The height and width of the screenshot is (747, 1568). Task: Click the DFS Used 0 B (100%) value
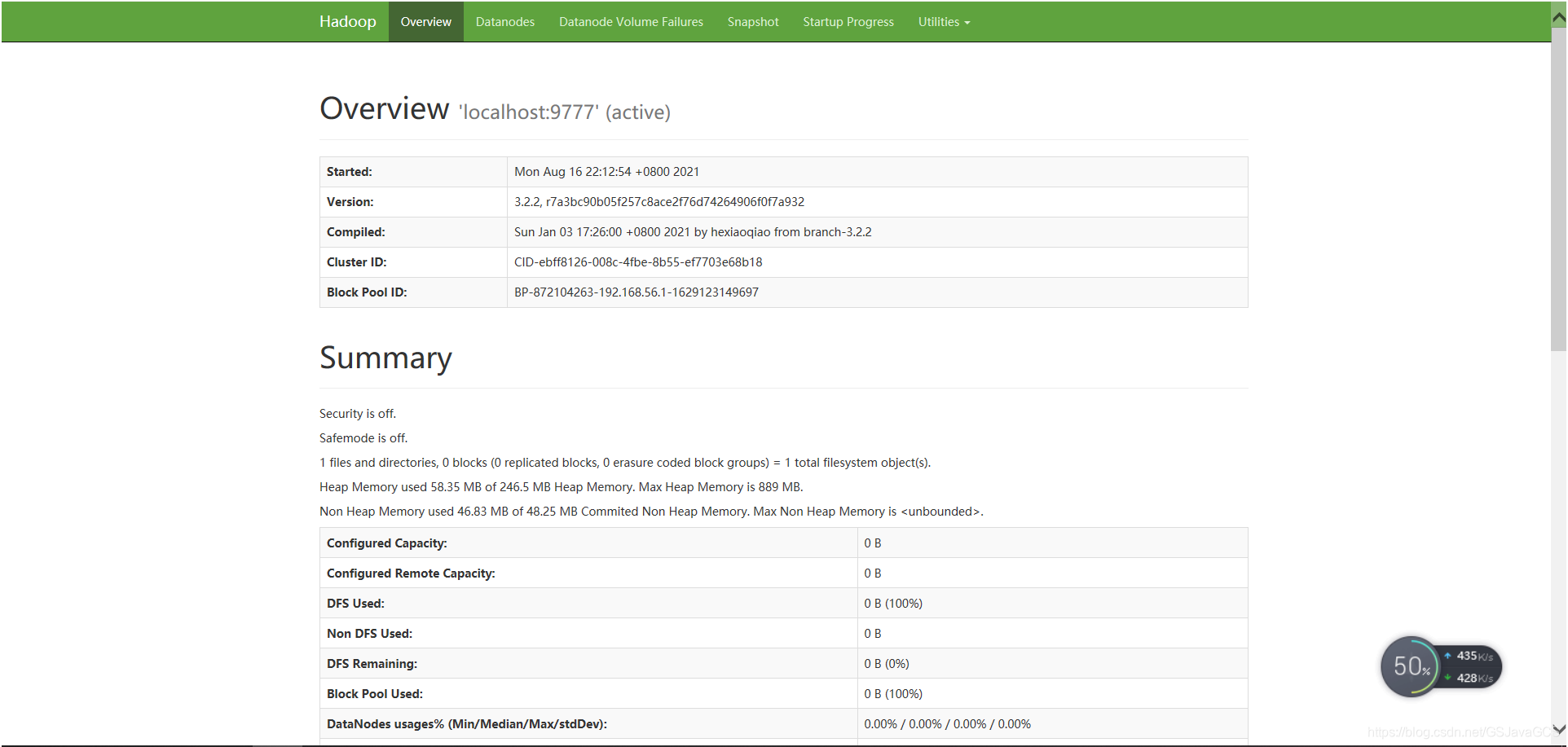[x=893, y=604]
